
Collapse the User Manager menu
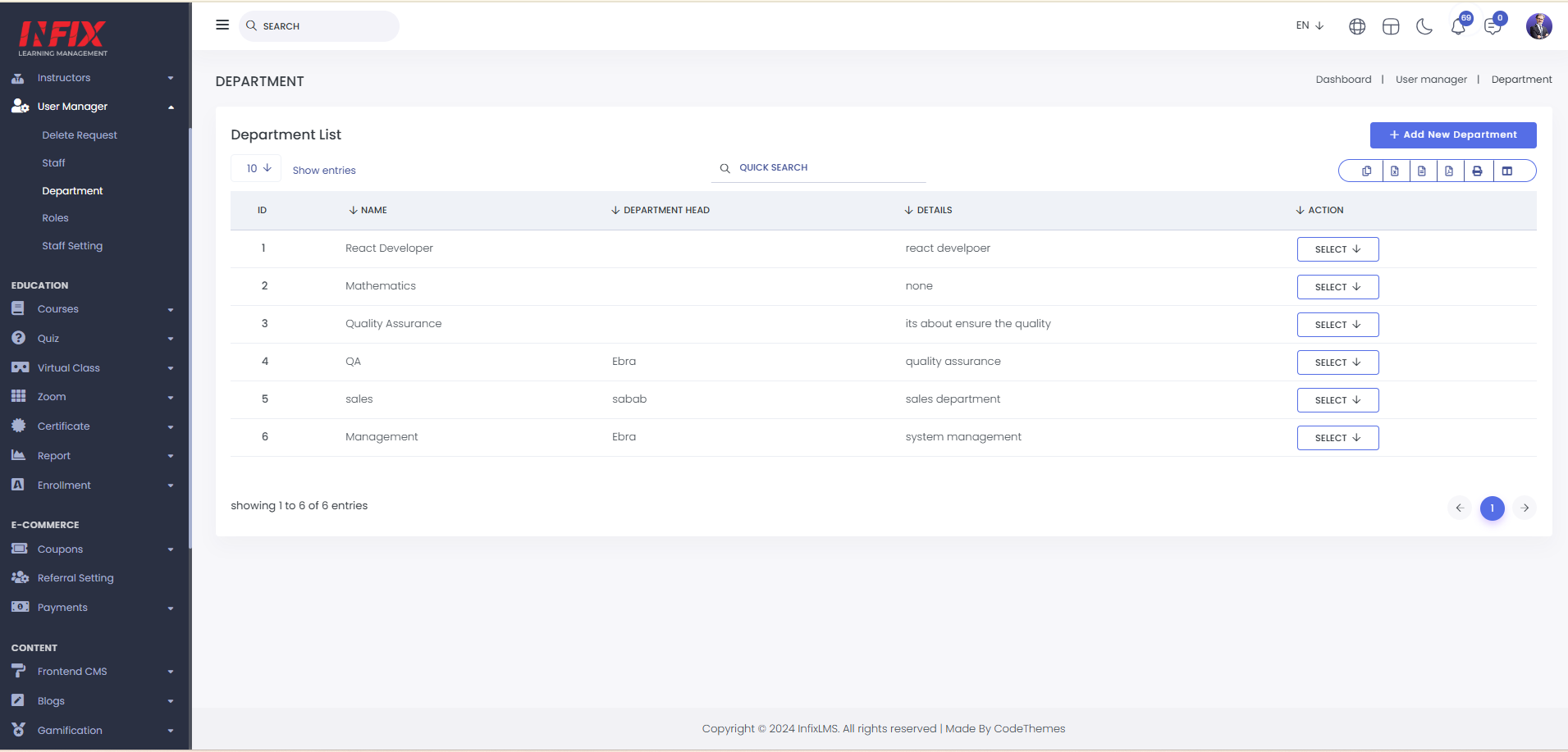(x=171, y=107)
